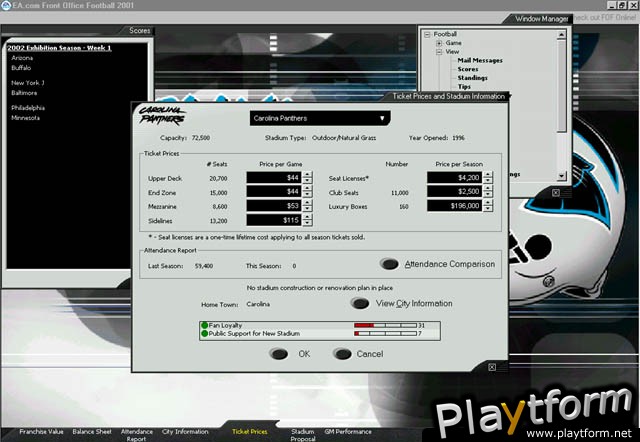640x442 pixels.
Task: Click the Seat Licenses $4,200 field
Action: coord(455,178)
